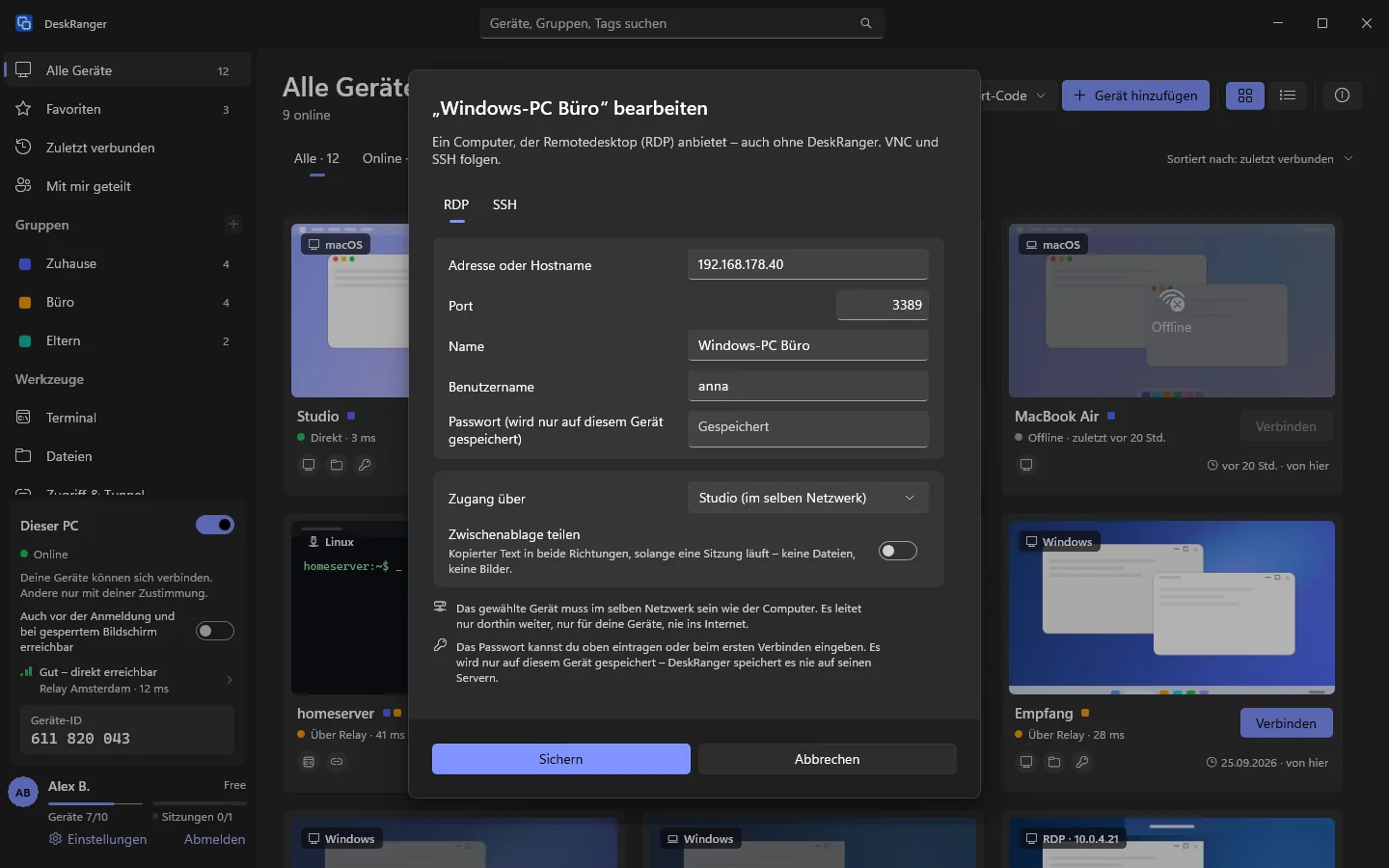Click the link icon on the homeserver card

(x=337, y=762)
